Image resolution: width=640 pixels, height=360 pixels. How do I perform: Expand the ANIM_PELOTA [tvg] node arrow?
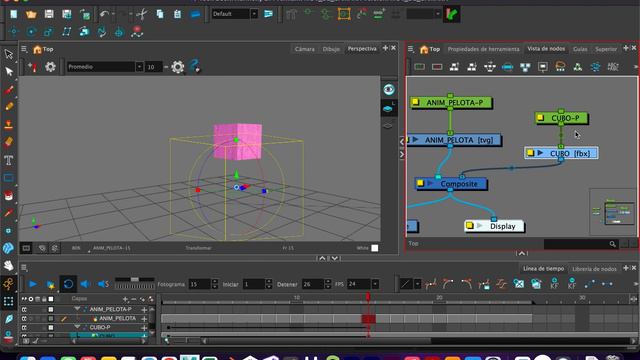pyautogui.click(x=416, y=140)
